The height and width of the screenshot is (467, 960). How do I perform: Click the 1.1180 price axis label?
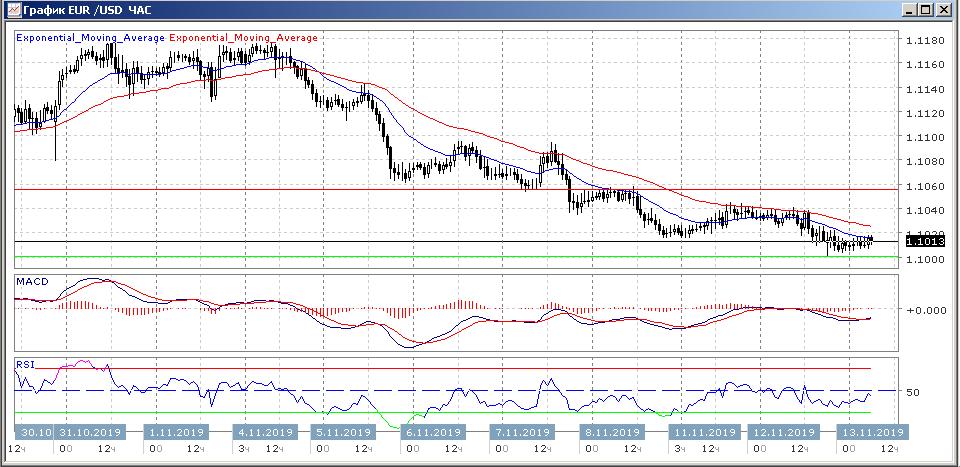(x=924, y=41)
